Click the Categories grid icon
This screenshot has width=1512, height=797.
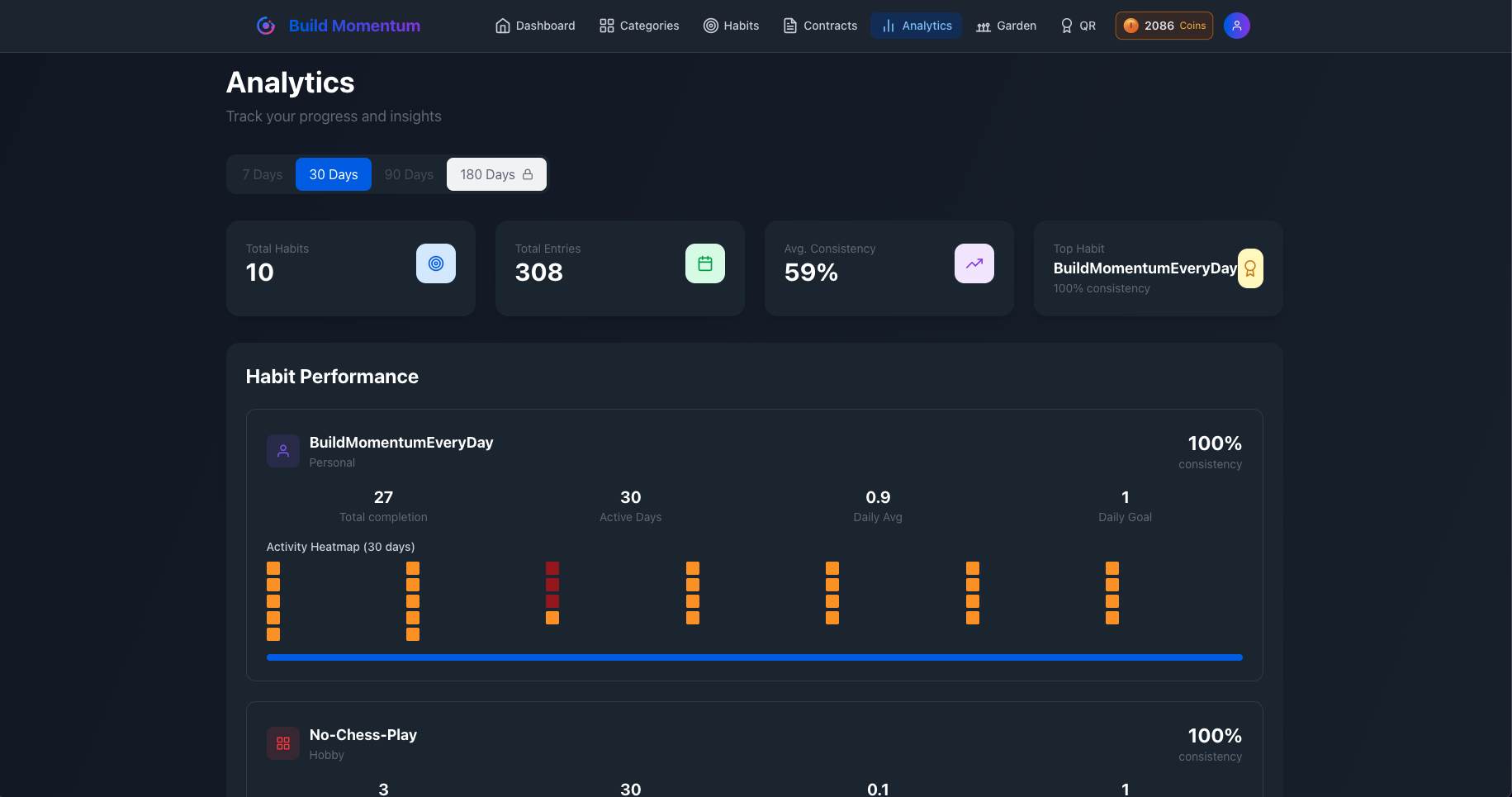pos(607,26)
